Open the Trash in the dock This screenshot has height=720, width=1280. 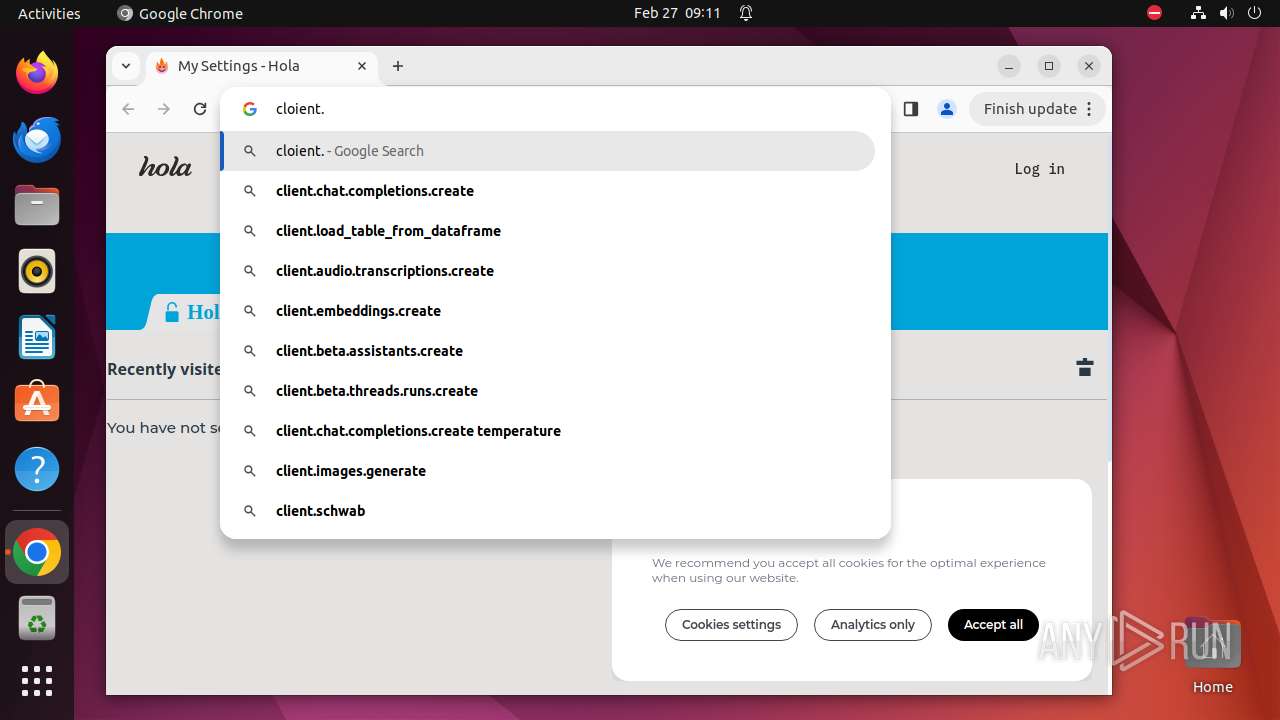pyautogui.click(x=37, y=618)
